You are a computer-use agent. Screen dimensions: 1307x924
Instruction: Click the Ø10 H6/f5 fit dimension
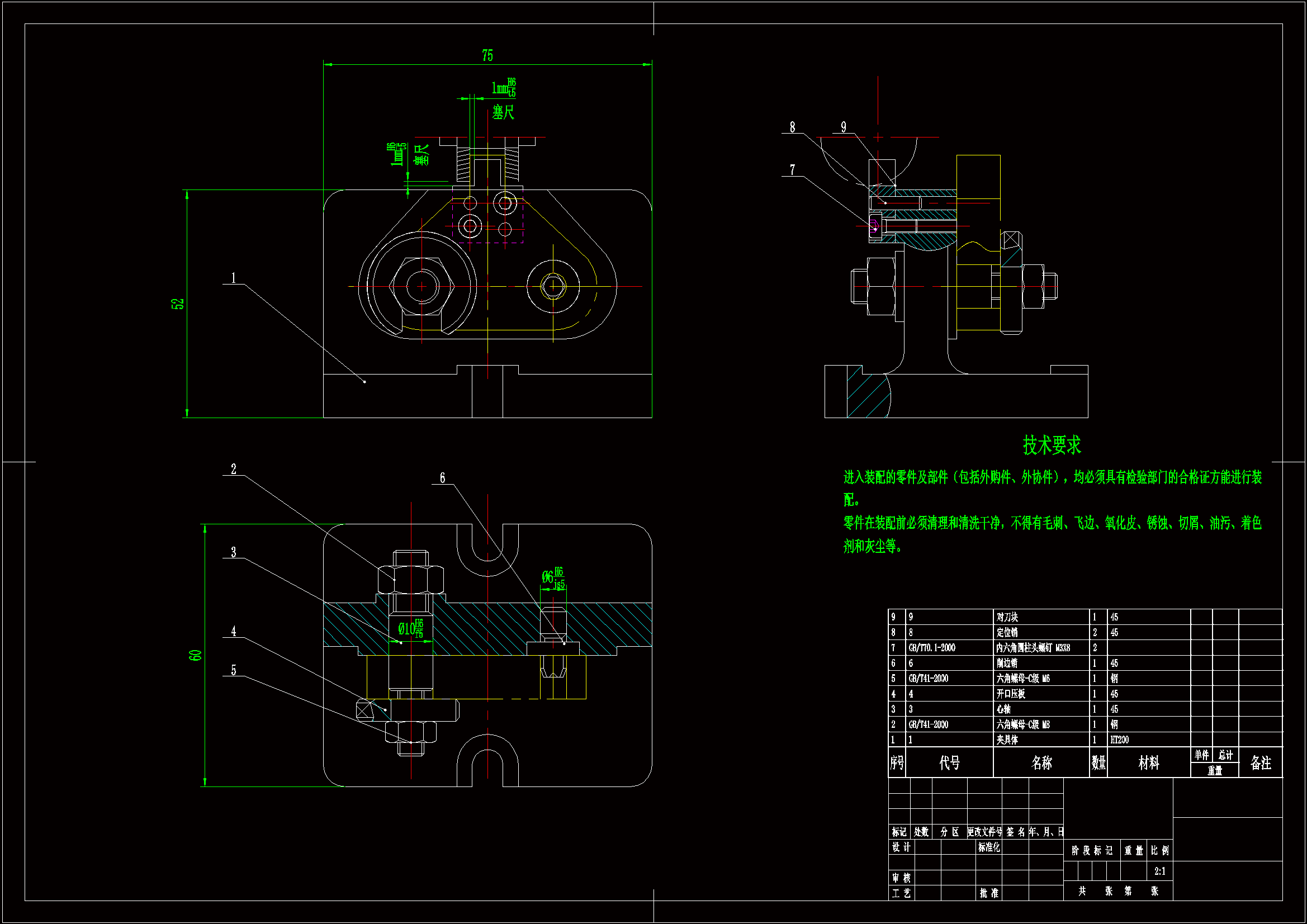click(410, 628)
